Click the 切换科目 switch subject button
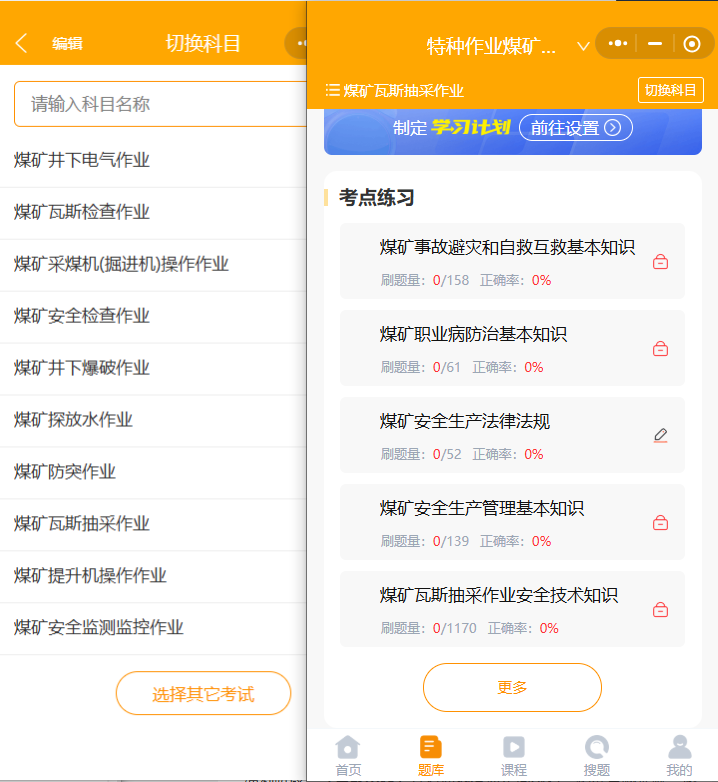Viewport: 718px width, 782px height. pyautogui.click(x=671, y=90)
